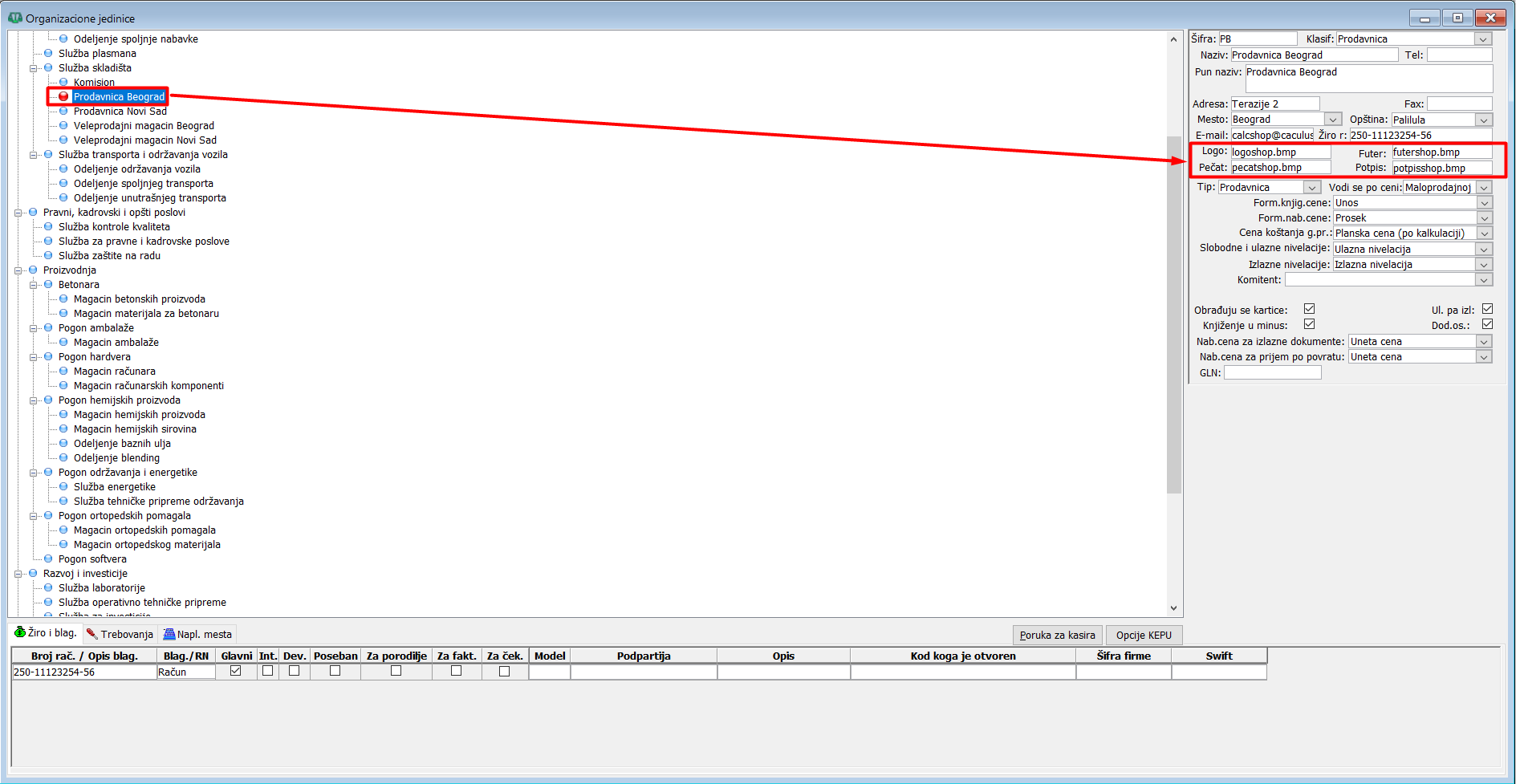1516x784 pixels.
Task: Open the Vodi se po ceni dropdown
Action: pos(1484,188)
